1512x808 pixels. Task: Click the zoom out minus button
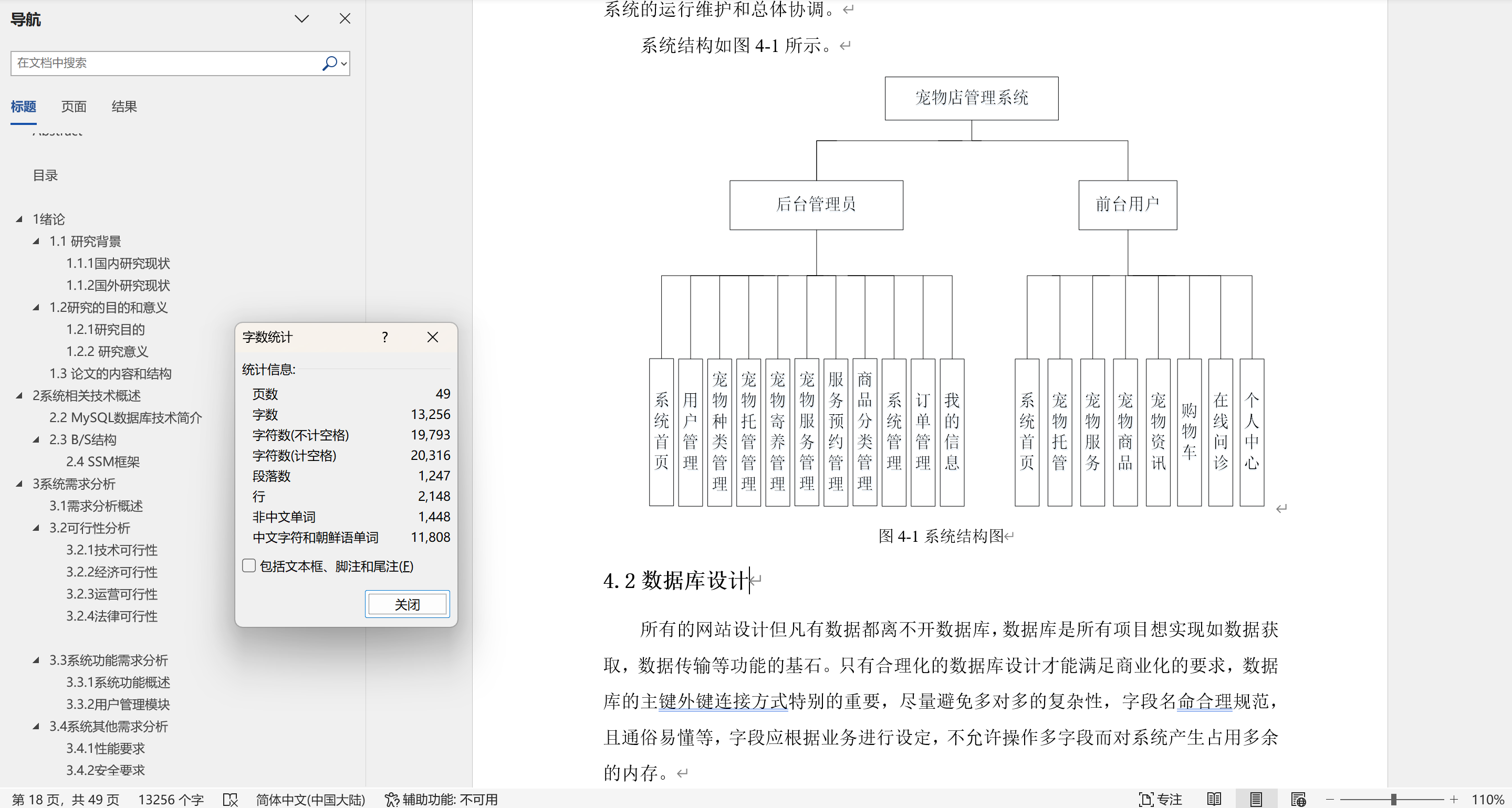tap(1330, 799)
